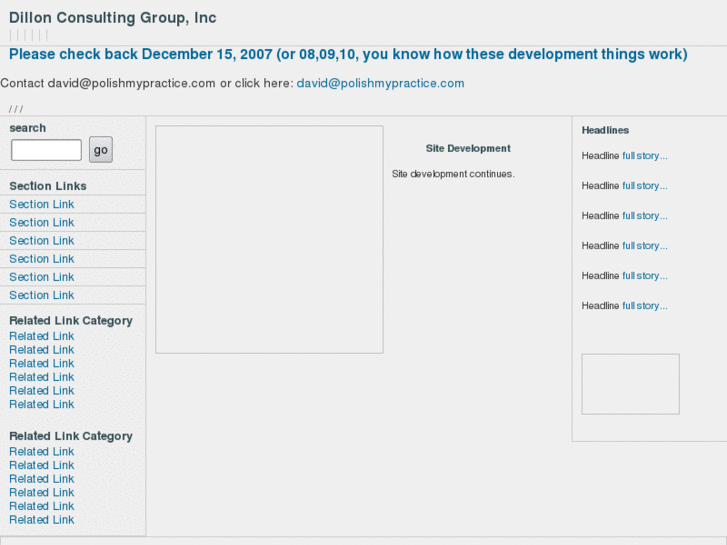Screen dimensions: 727x545
Task: Click the large empty image placeholder box
Action: pos(269,239)
